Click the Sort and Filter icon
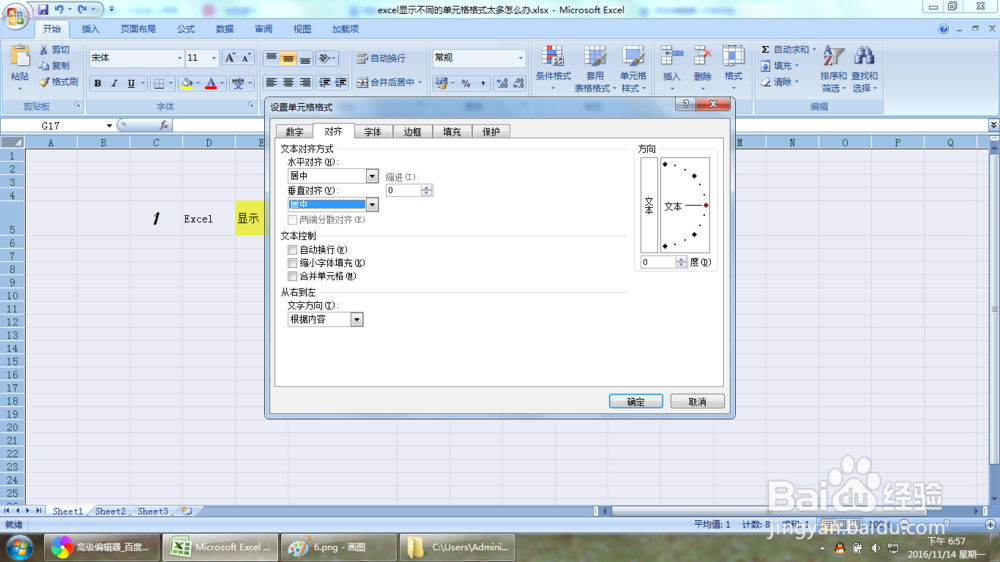 click(833, 56)
